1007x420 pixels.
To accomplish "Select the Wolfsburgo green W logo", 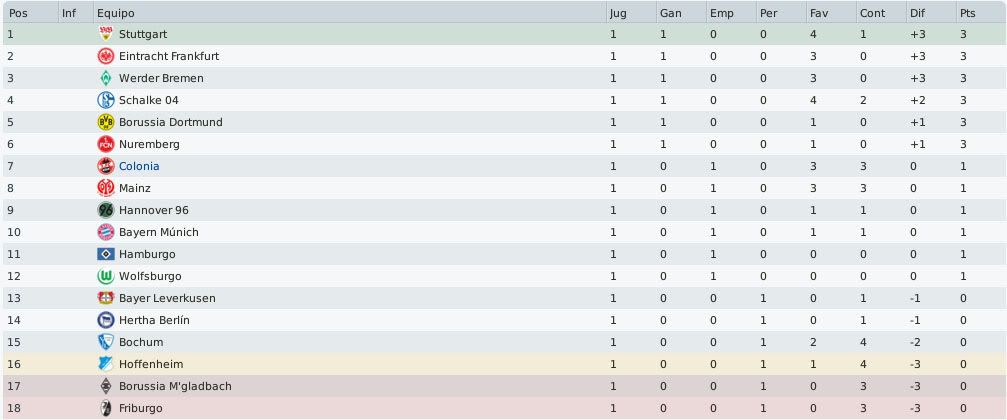I will click(x=105, y=276).
